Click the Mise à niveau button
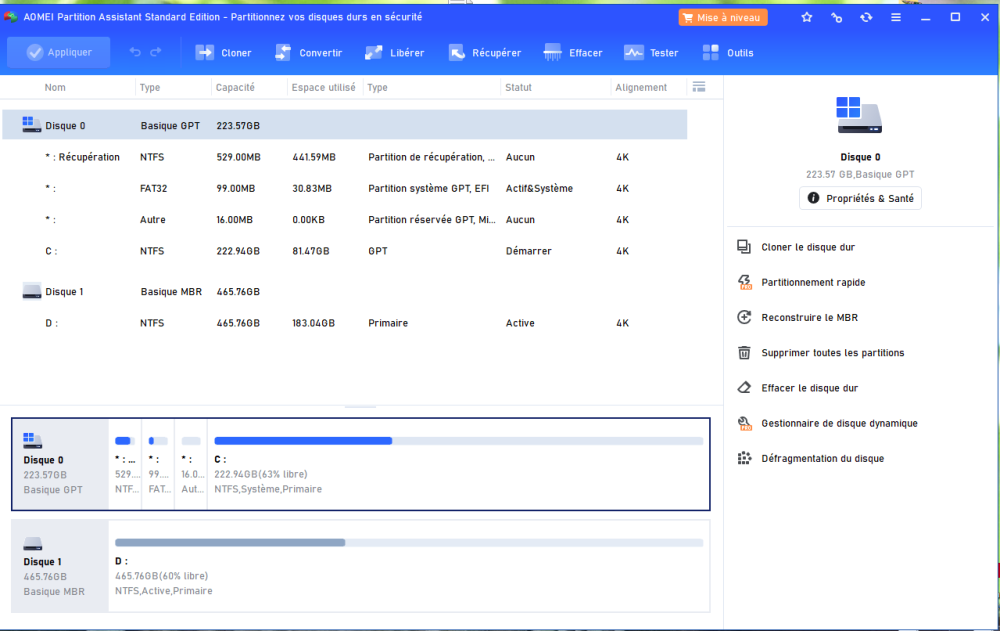Viewport: 1000px width, 631px height. pos(722,17)
